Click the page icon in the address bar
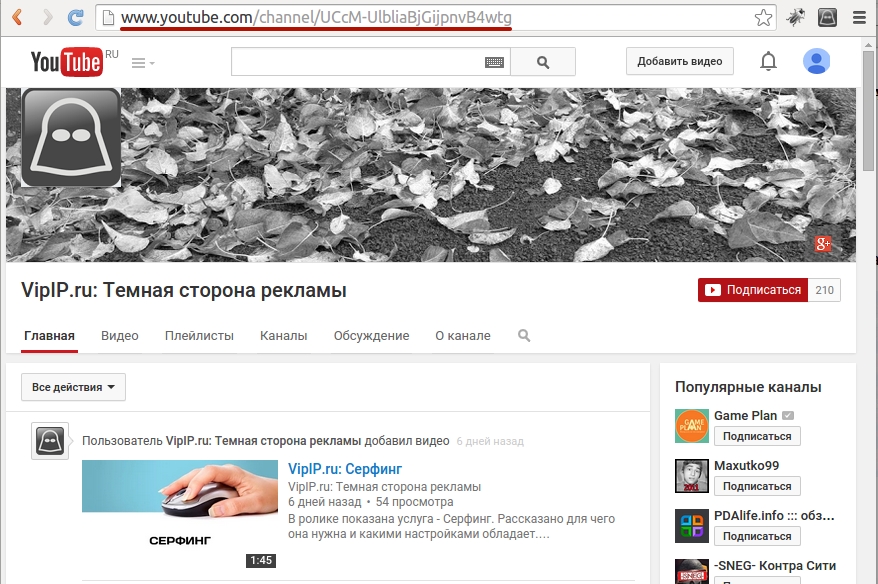The height and width of the screenshot is (584, 878). click(108, 18)
